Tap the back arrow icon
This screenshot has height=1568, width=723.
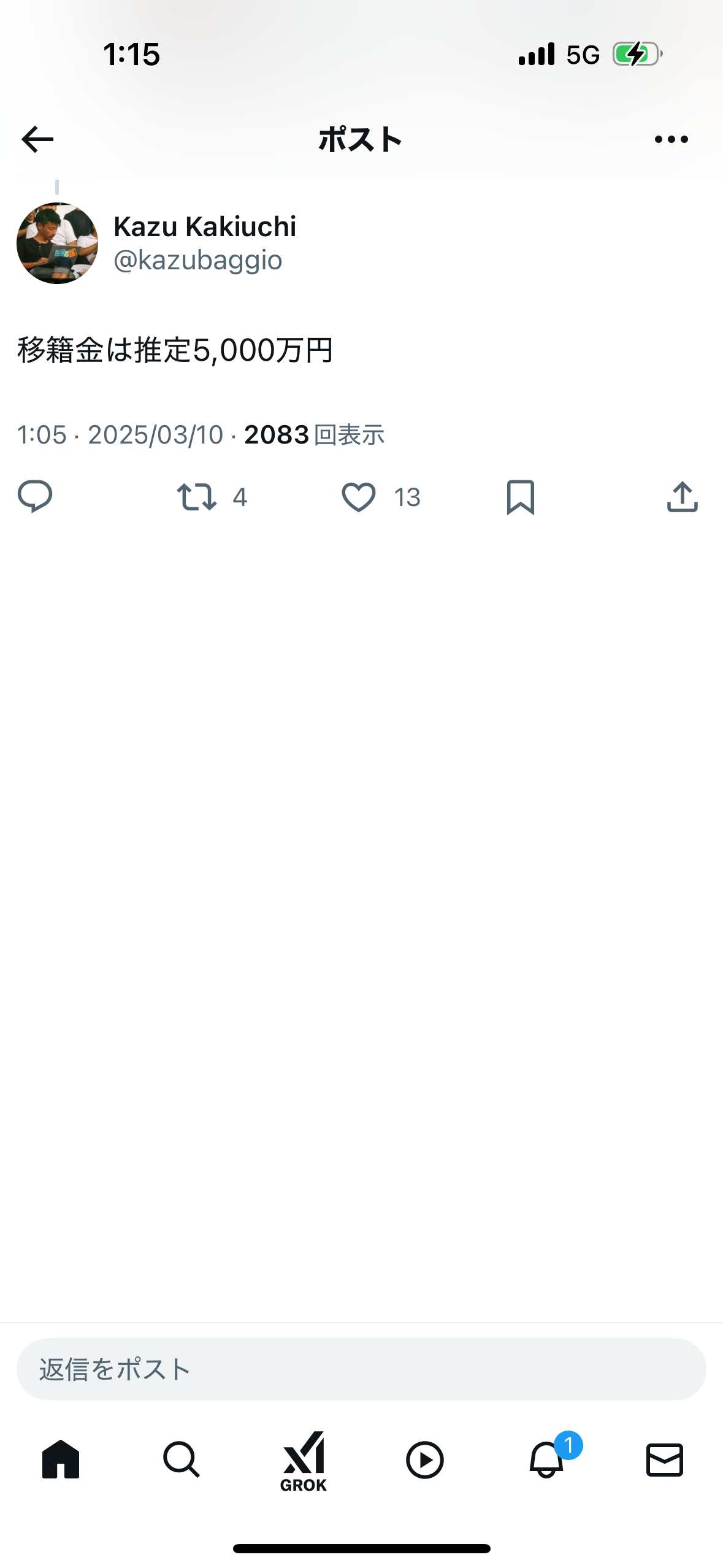coord(37,139)
